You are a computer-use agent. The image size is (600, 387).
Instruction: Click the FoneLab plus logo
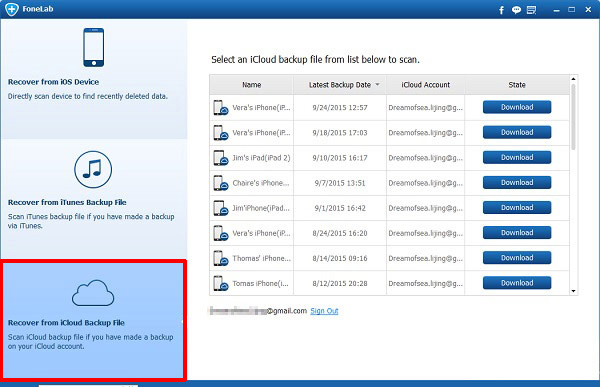tap(11, 9)
